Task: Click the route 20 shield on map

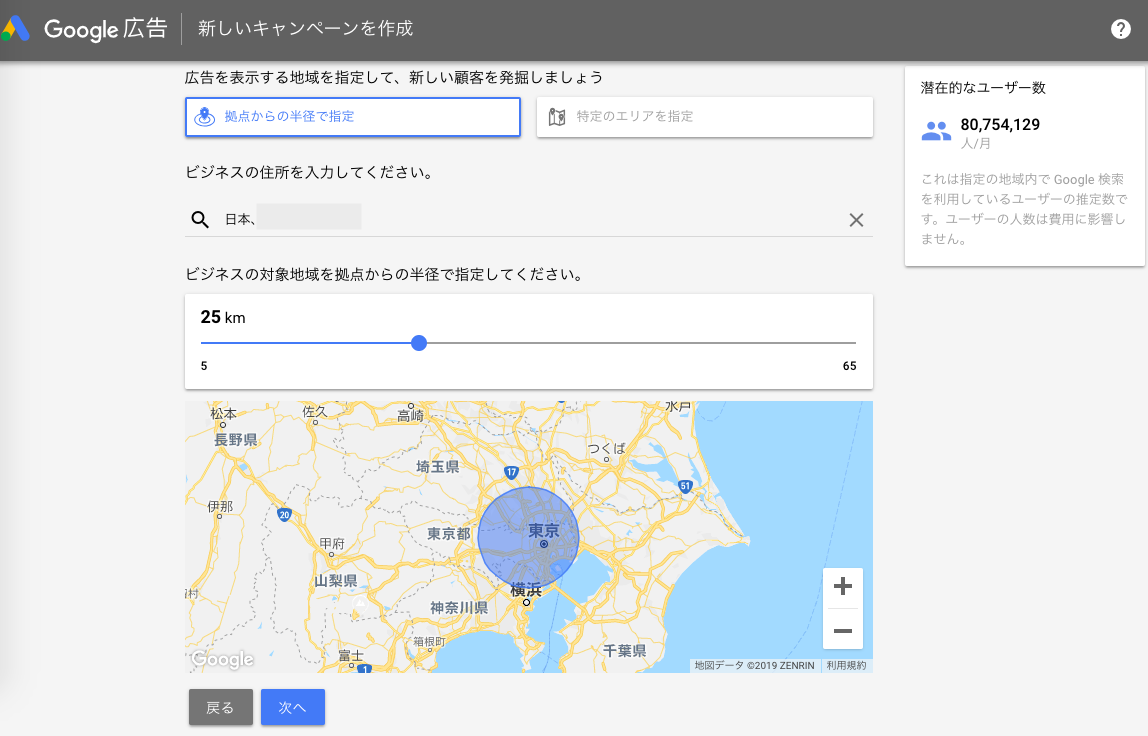Action: click(284, 515)
